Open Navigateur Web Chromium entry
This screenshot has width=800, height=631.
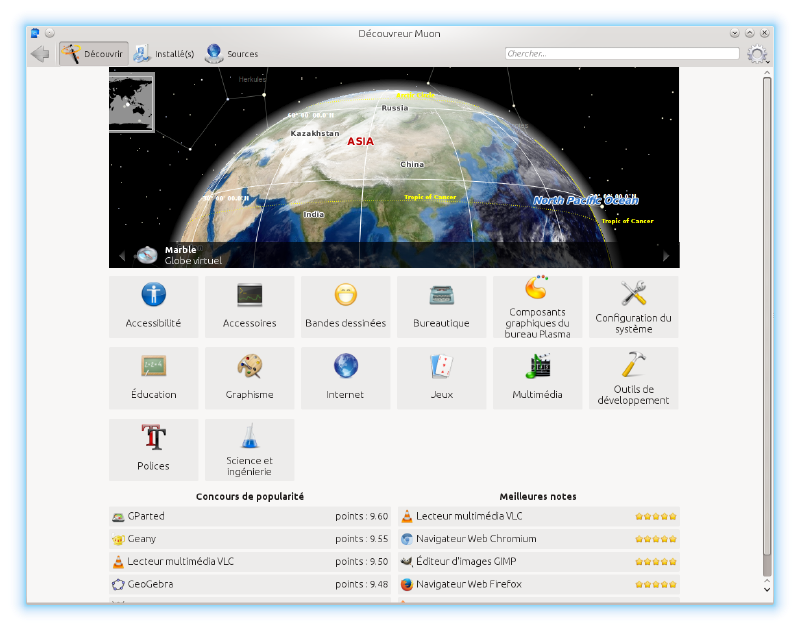pos(539,539)
